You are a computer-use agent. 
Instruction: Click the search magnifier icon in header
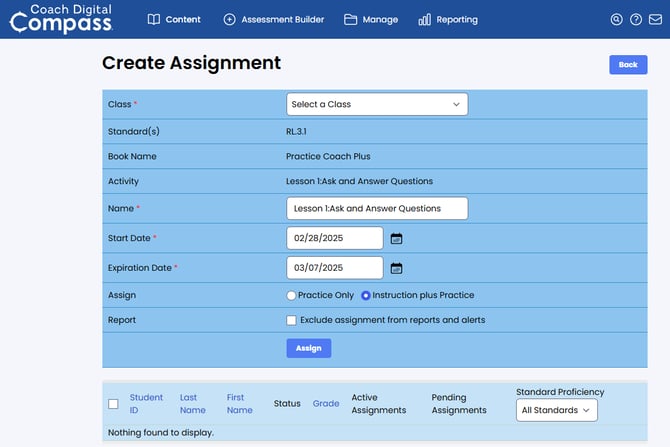(x=616, y=19)
